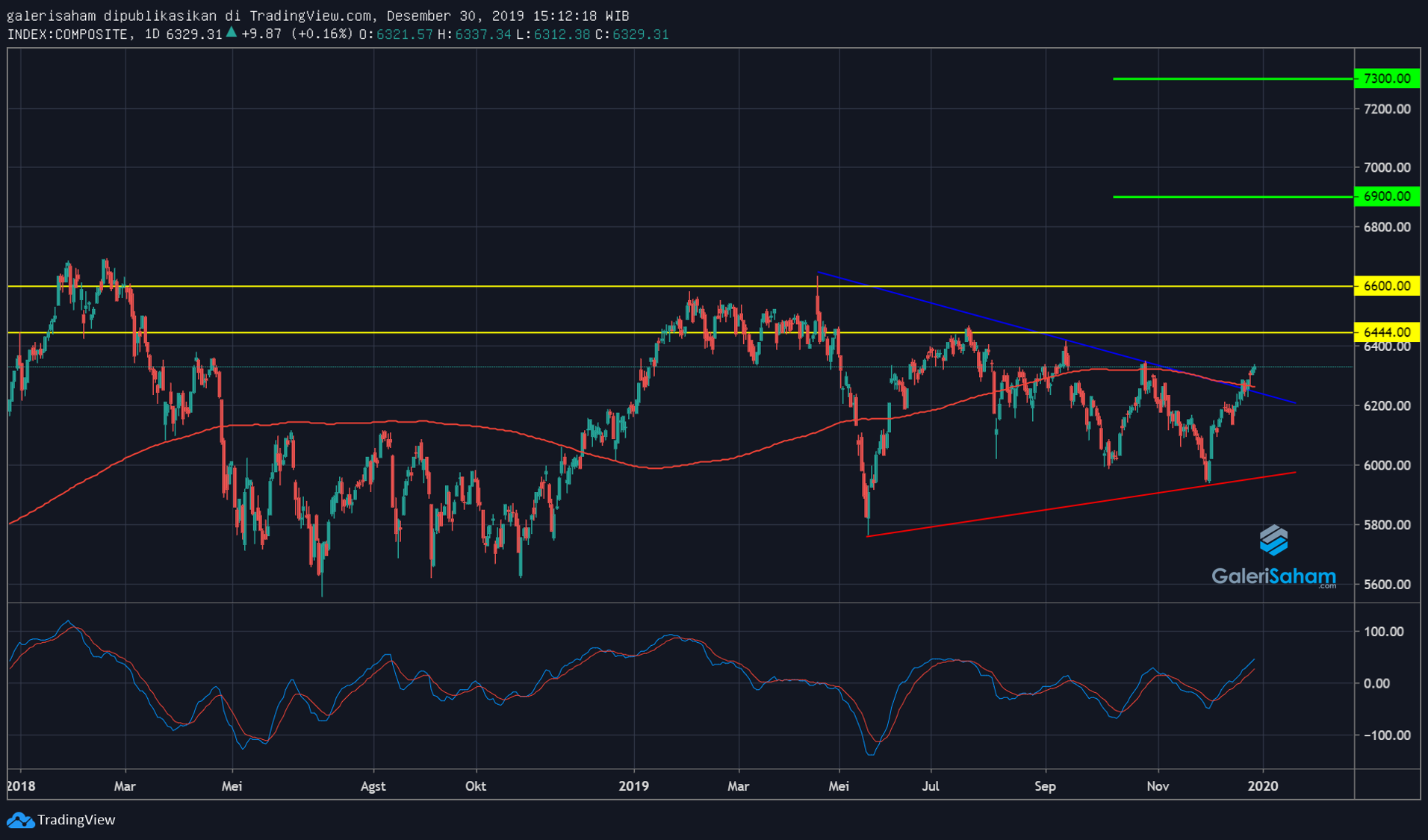
Task: Click the close value 6329.31 after C:
Action: (641, 34)
